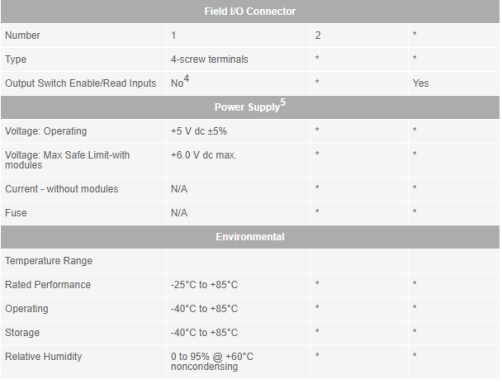Open footnote 4 next to No

pyautogui.click(x=186, y=78)
